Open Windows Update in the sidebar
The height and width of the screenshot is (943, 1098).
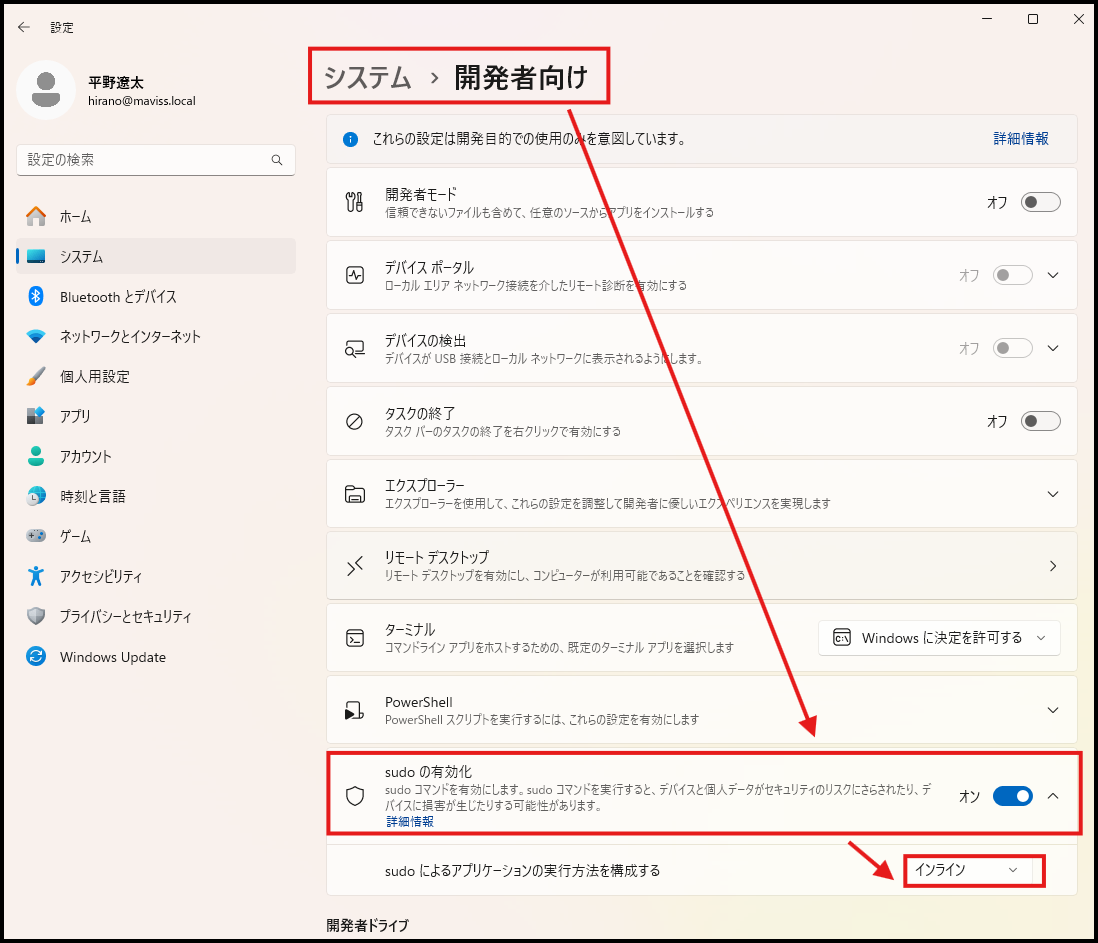pos(112,657)
